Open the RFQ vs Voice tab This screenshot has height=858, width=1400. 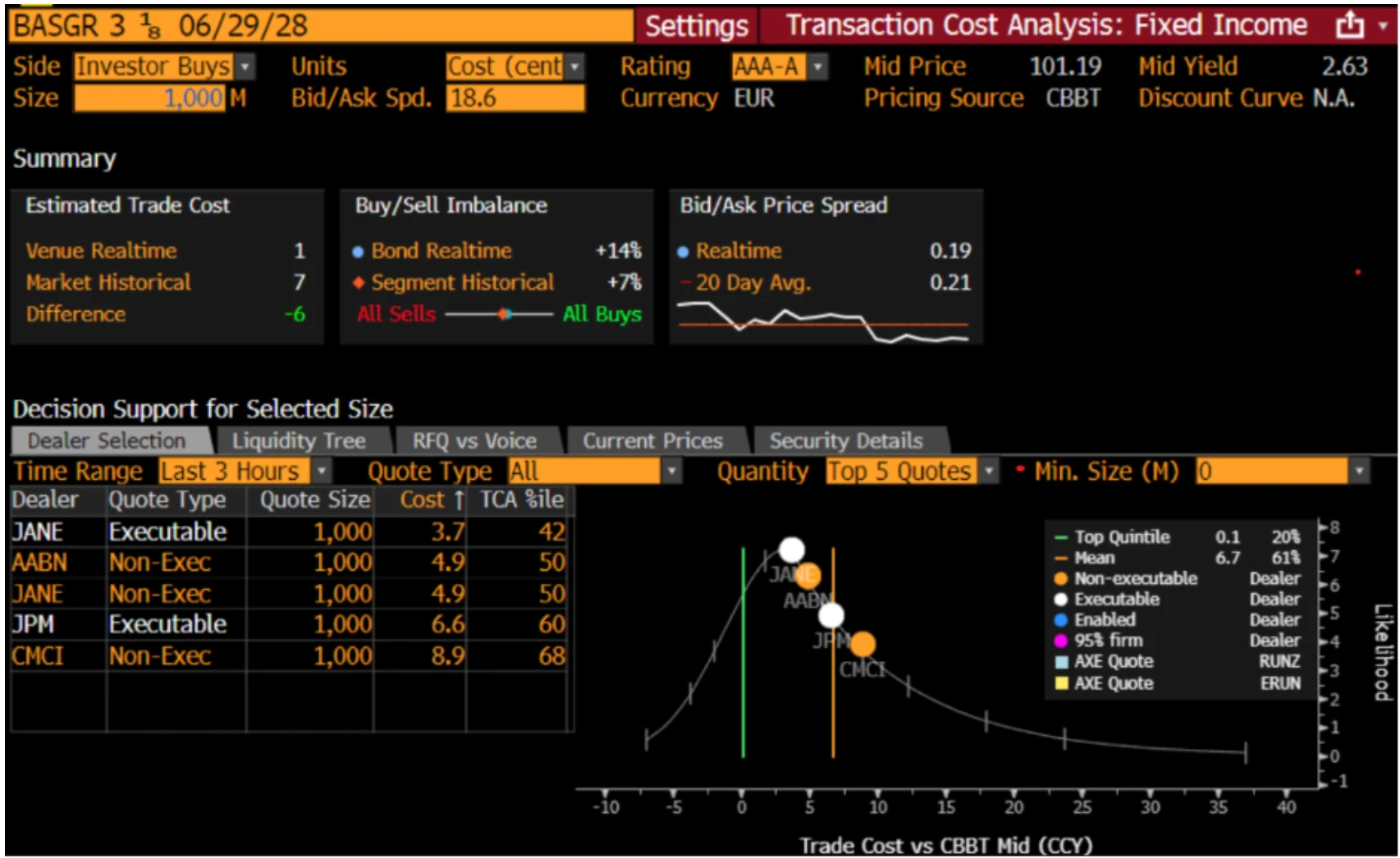click(474, 441)
